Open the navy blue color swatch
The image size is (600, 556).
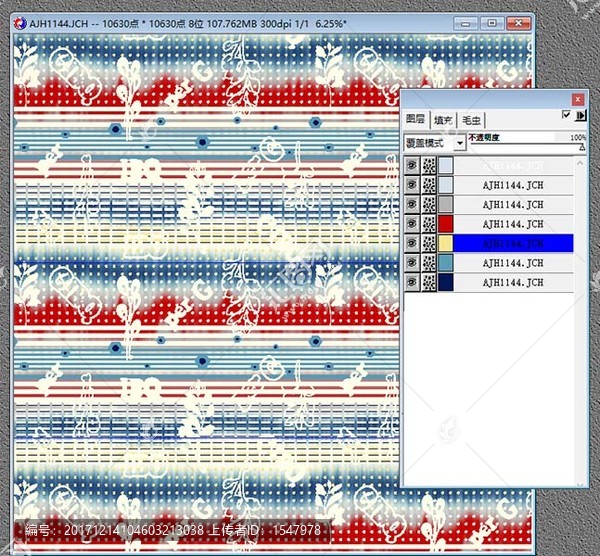tap(445, 282)
